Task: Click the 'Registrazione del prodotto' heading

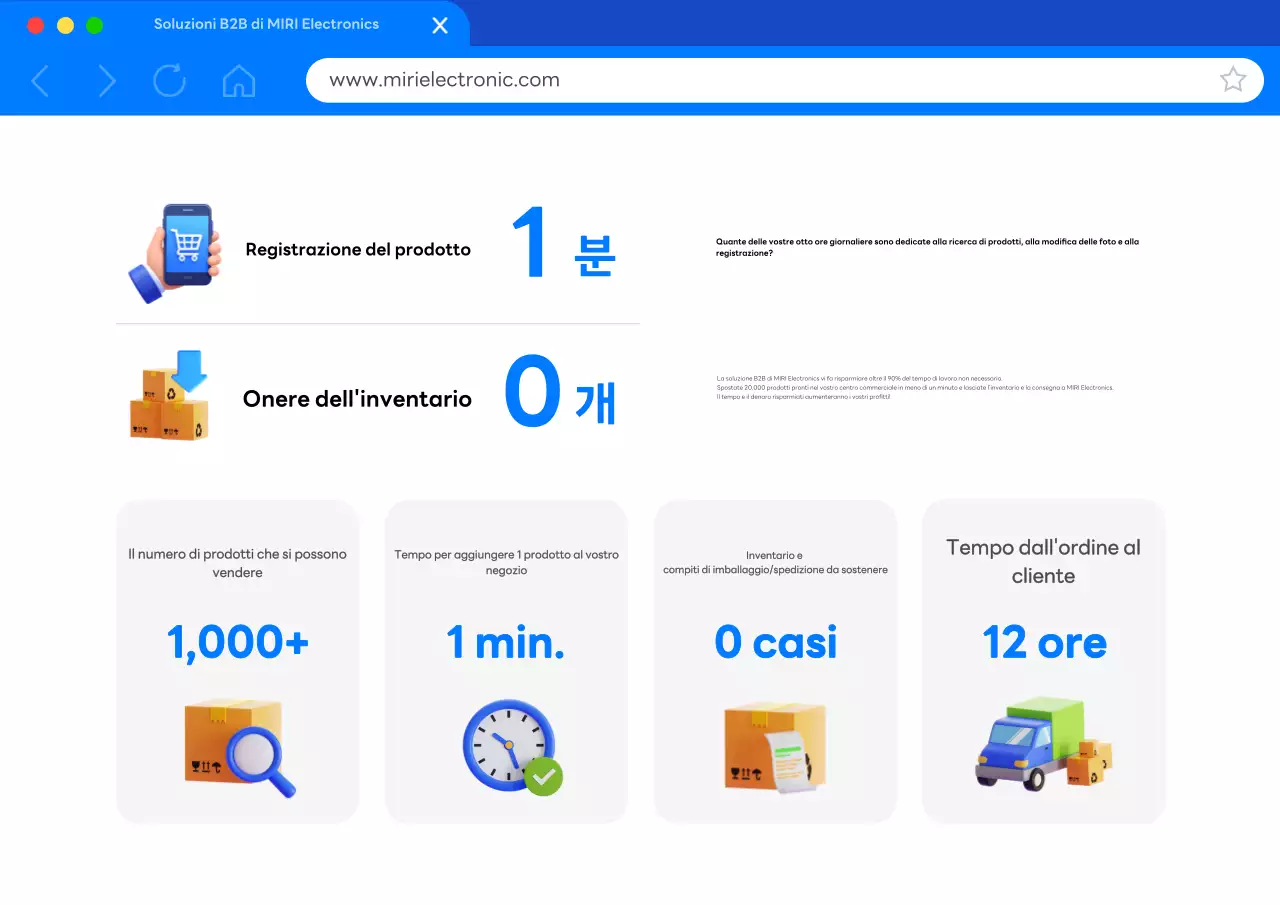Action: tap(357, 249)
